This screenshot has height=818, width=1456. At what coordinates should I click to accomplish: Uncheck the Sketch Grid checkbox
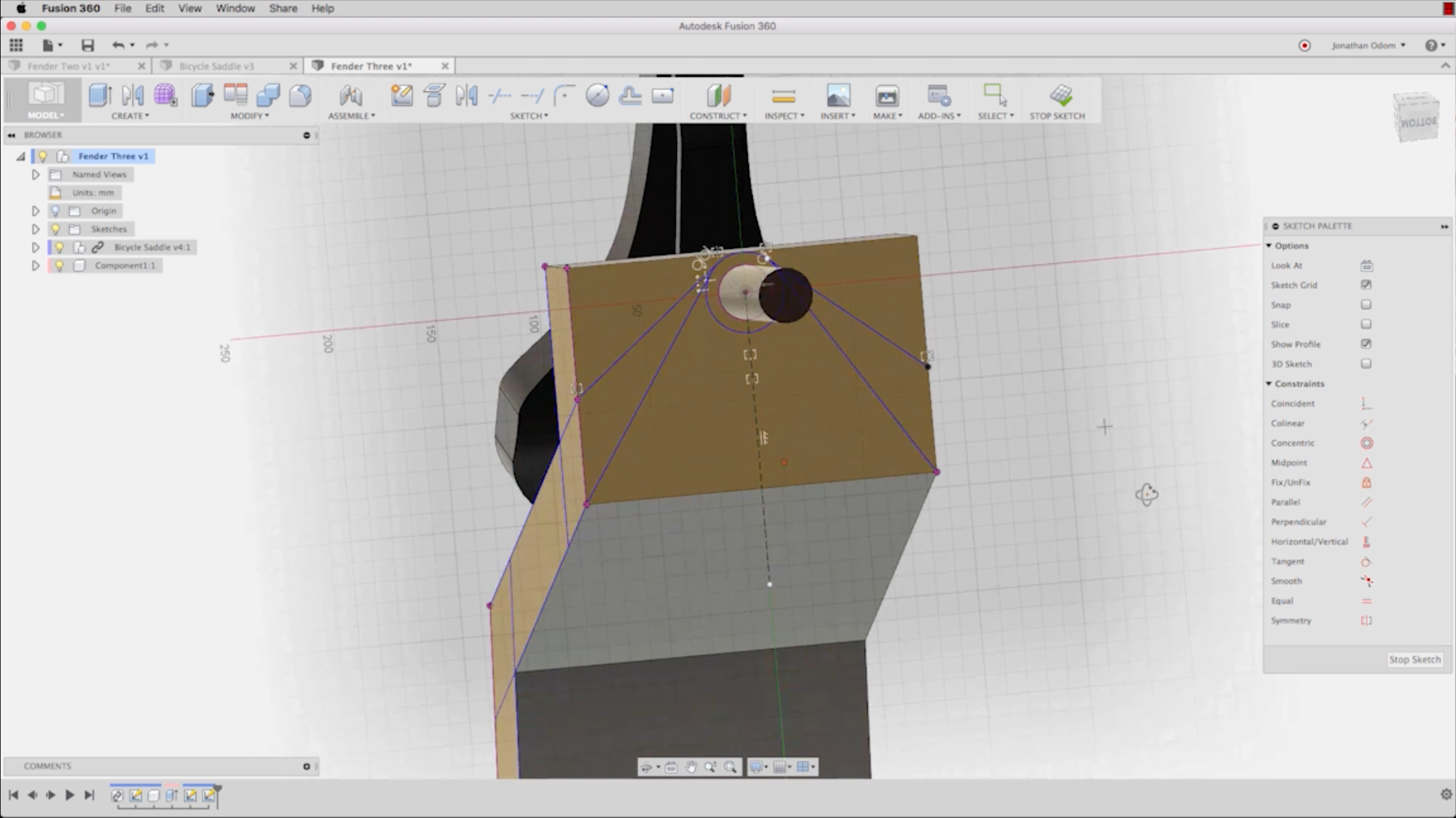(x=1366, y=285)
